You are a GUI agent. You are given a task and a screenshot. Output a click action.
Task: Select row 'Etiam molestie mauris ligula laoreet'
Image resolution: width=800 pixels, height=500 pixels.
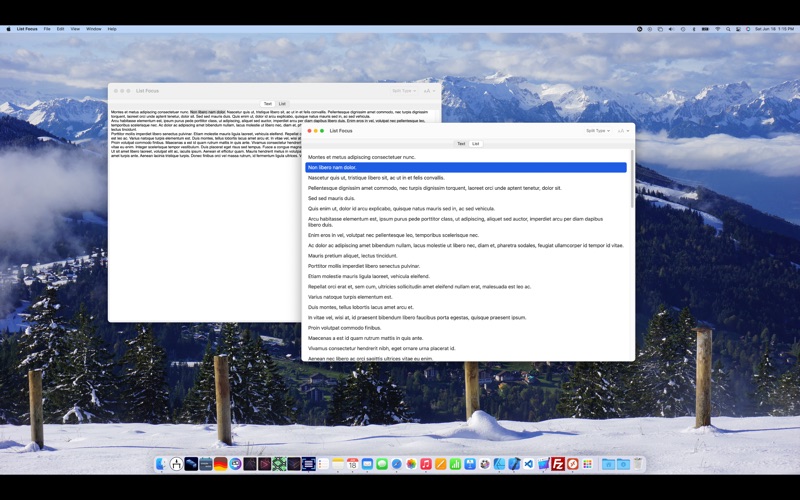[466, 276]
